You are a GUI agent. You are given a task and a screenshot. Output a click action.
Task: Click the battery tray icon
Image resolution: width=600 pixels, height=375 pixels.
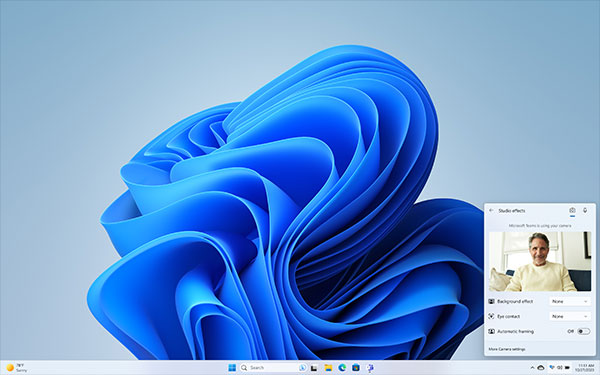click(567, 368)
